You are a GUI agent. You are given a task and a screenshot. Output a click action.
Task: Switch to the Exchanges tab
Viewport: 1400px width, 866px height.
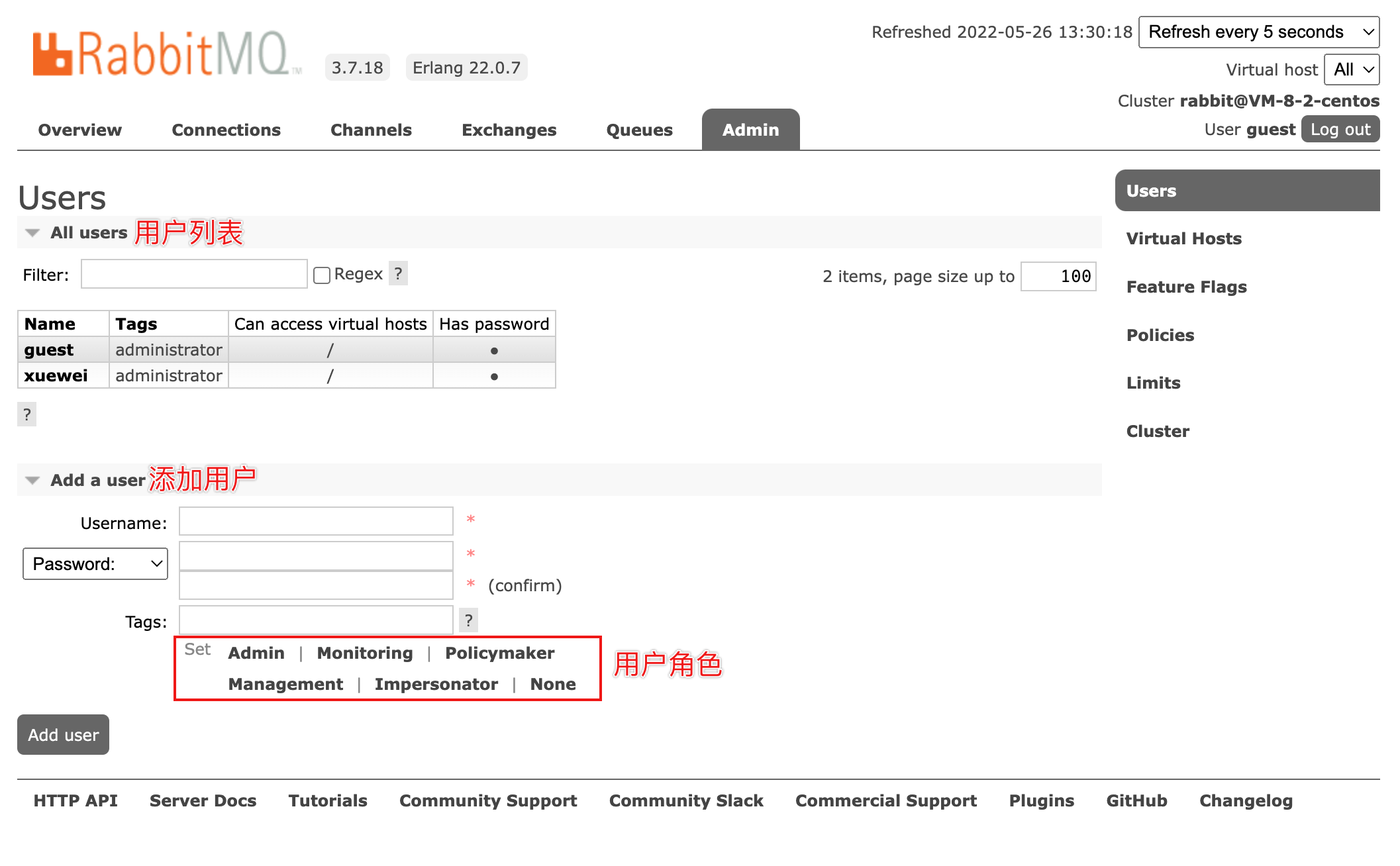click(x=509, y=130)
